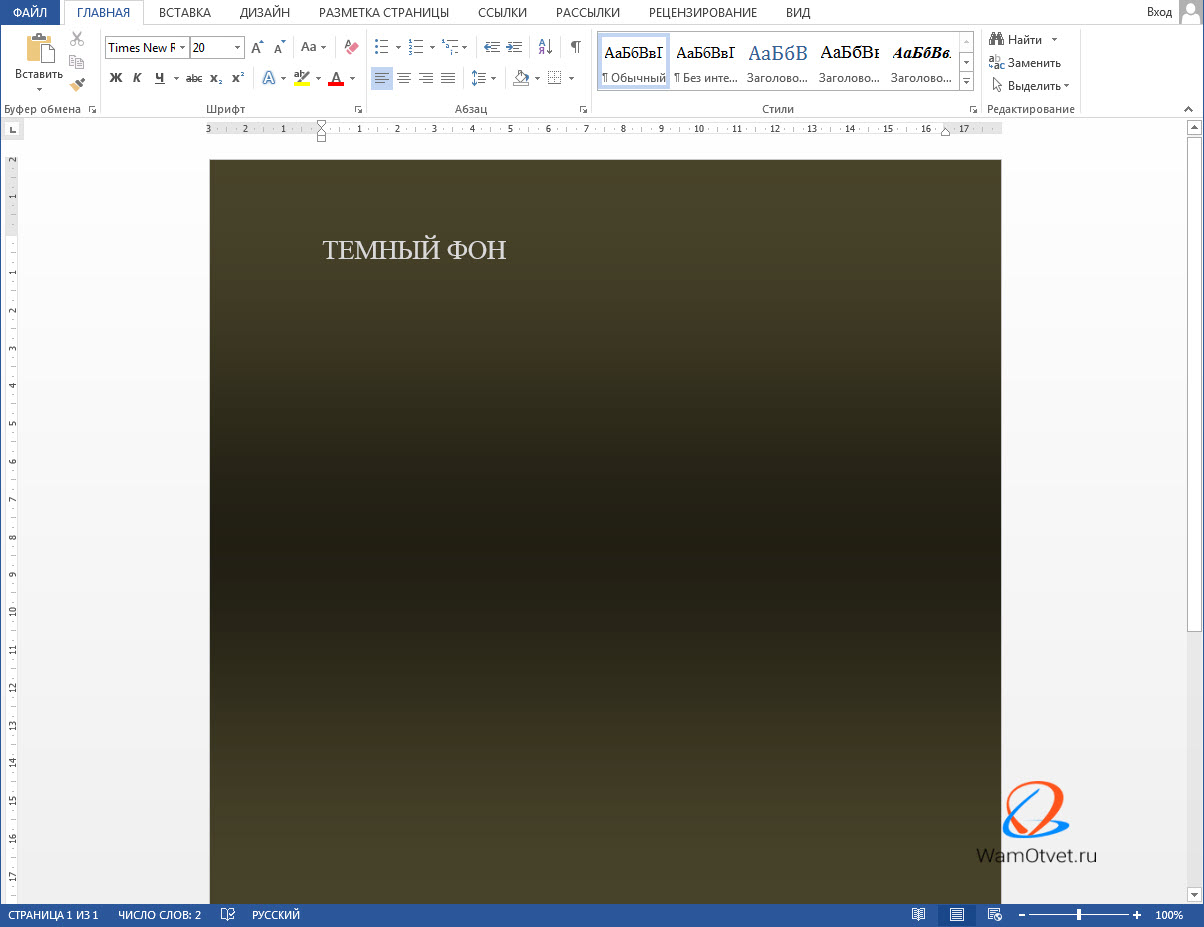Open the ФАЙЛ tab
Screen dimensions: 1204x927
point(30,13)
